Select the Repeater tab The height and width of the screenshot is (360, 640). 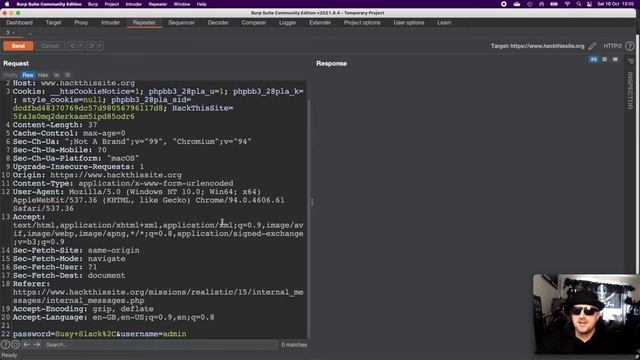click(144, 23)
